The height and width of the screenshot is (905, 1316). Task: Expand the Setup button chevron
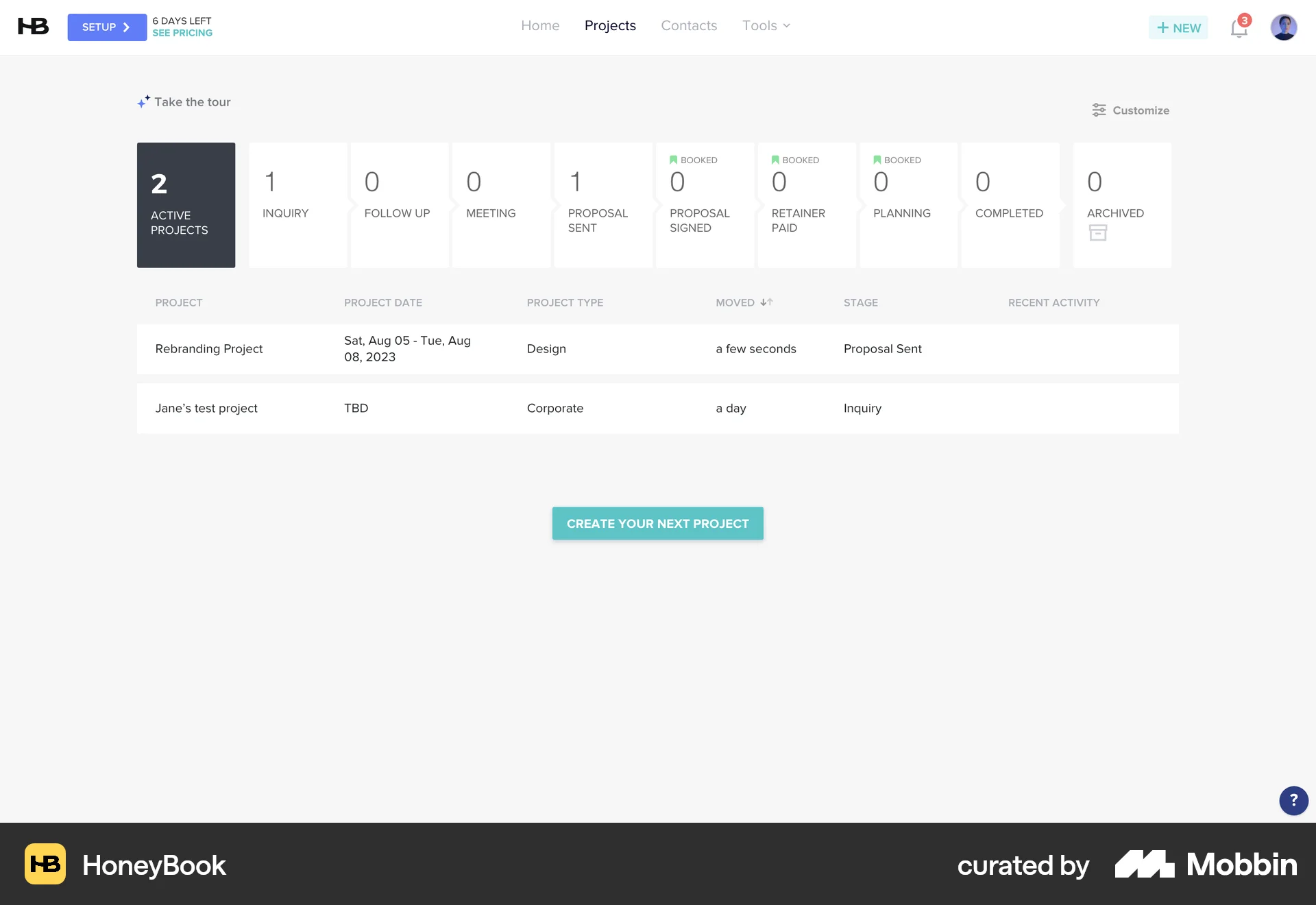pos(127,27)
